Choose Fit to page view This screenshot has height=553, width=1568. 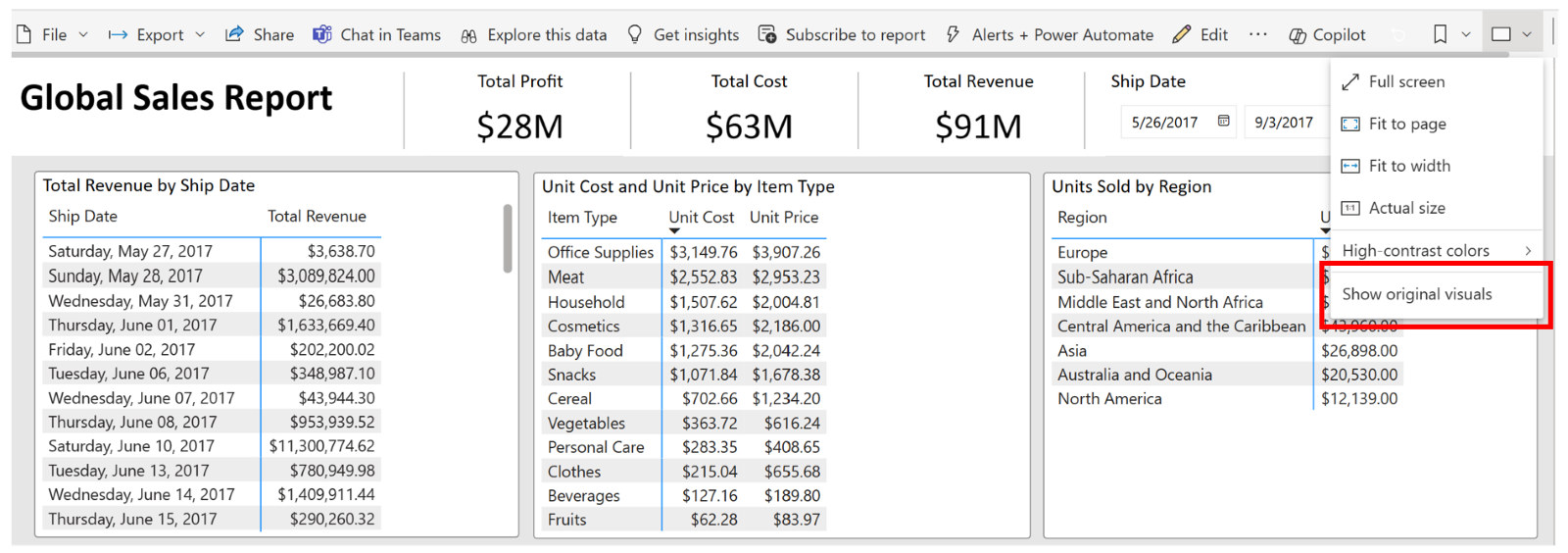coord(1437,124)
